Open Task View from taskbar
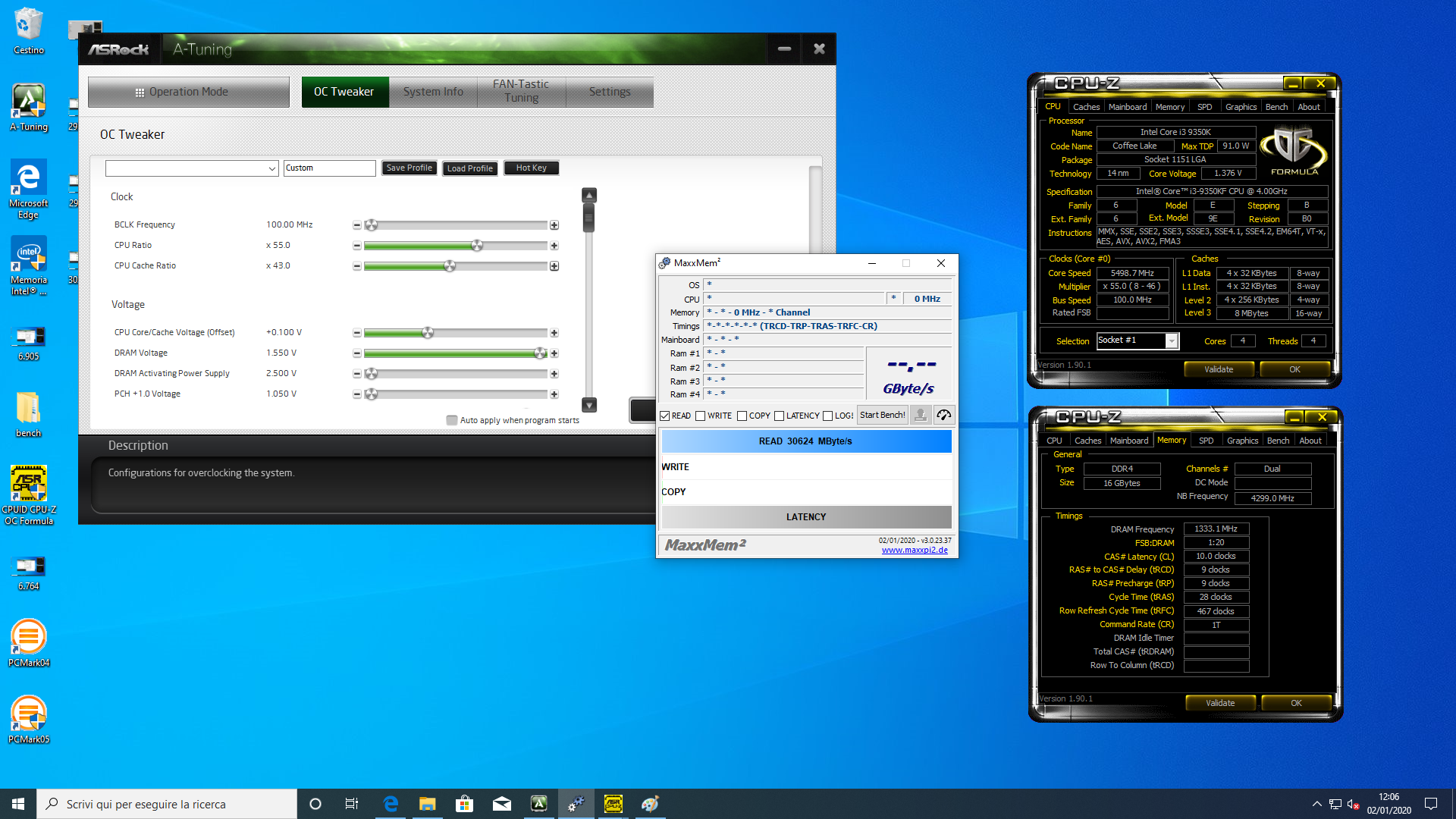The image size is (1456, 819). (351, 804)
